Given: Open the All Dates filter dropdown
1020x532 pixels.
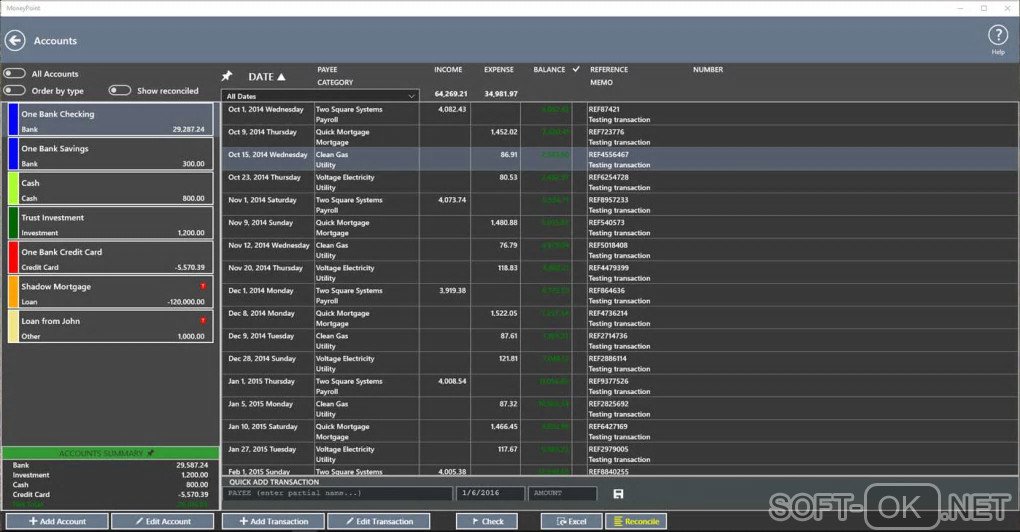Looking at the screenshot, I should [320, 96].
